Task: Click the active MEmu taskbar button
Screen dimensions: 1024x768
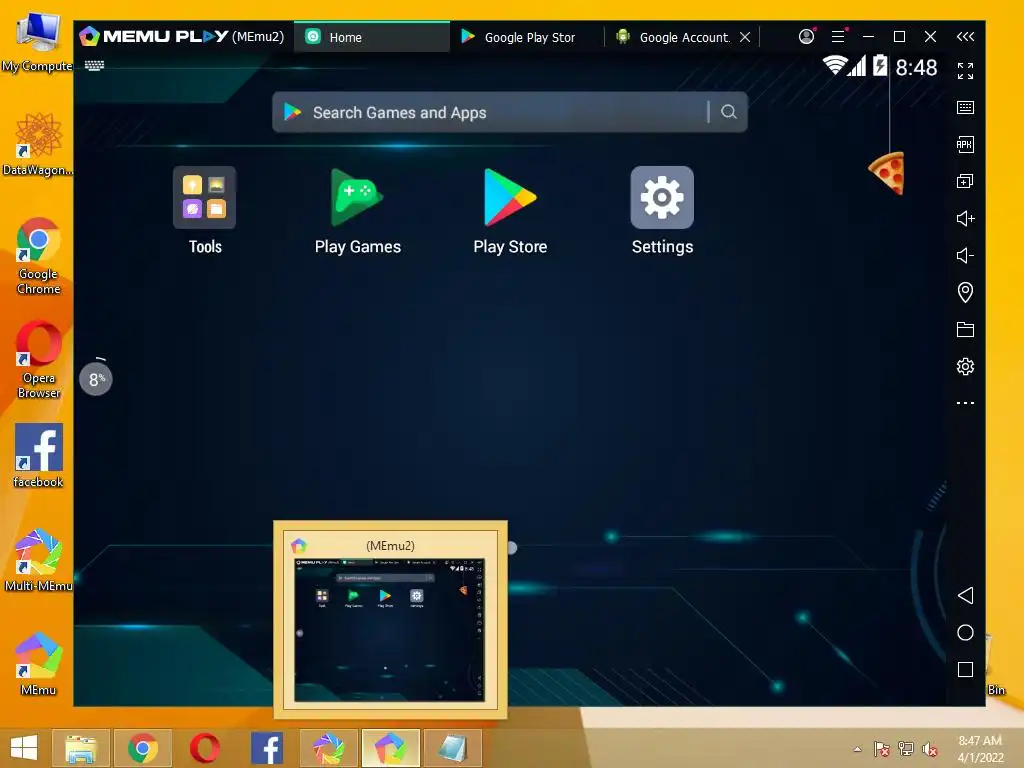Action: click(391, 748)
